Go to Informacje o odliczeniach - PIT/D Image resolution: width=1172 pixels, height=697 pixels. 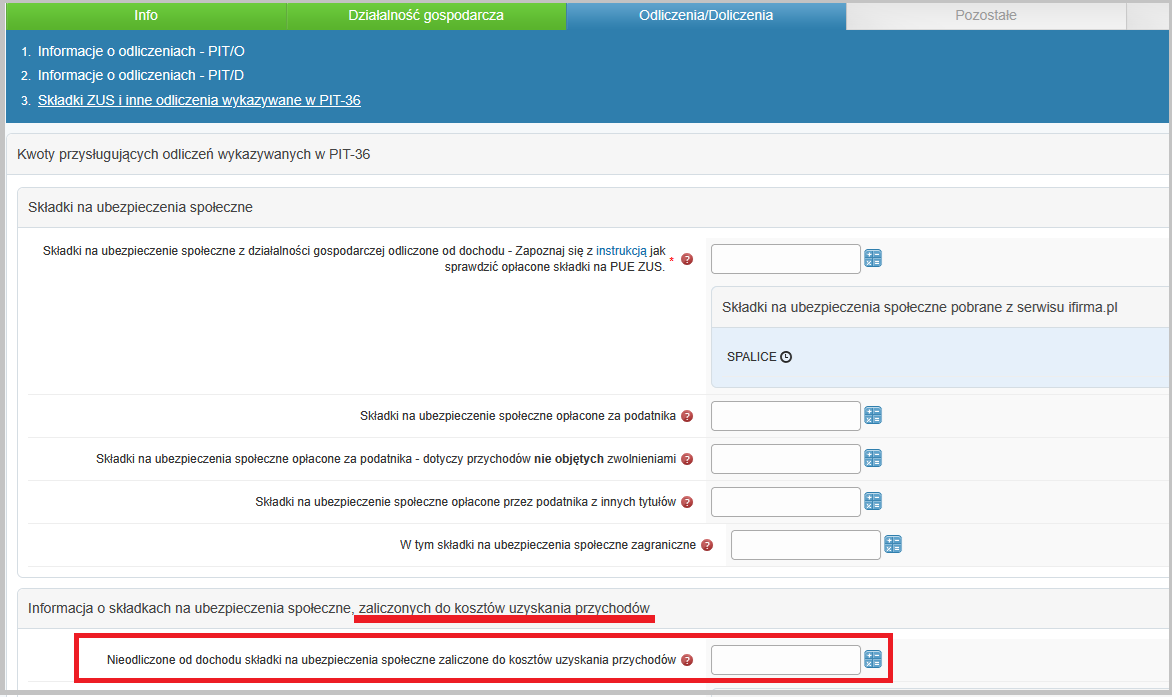[x=141, y=75]
